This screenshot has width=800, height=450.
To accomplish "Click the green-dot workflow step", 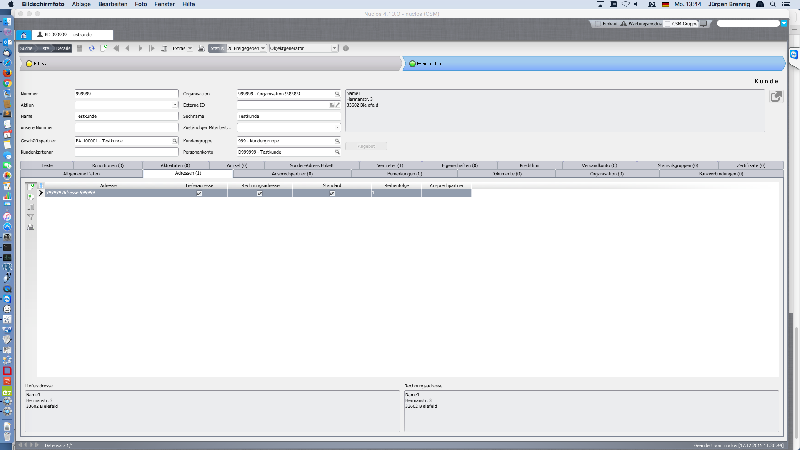I will pos(593,64).
